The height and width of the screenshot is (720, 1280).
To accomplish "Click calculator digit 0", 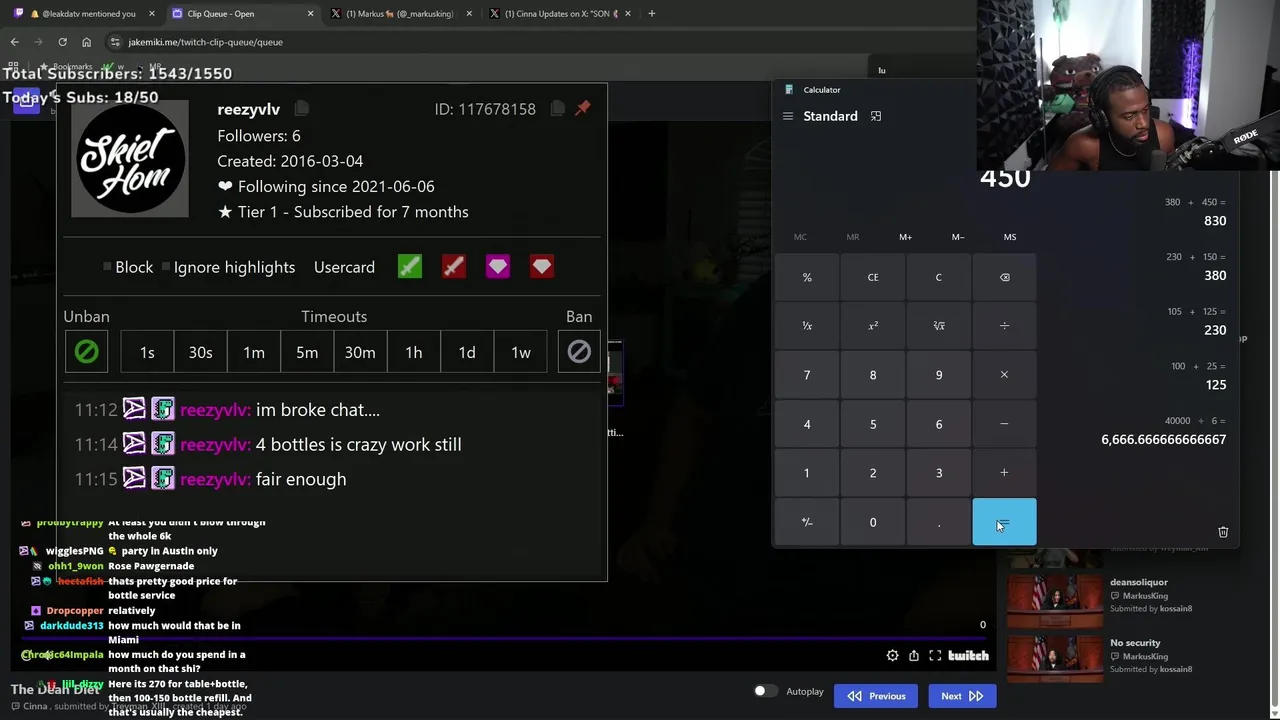I will pos(873,522).
